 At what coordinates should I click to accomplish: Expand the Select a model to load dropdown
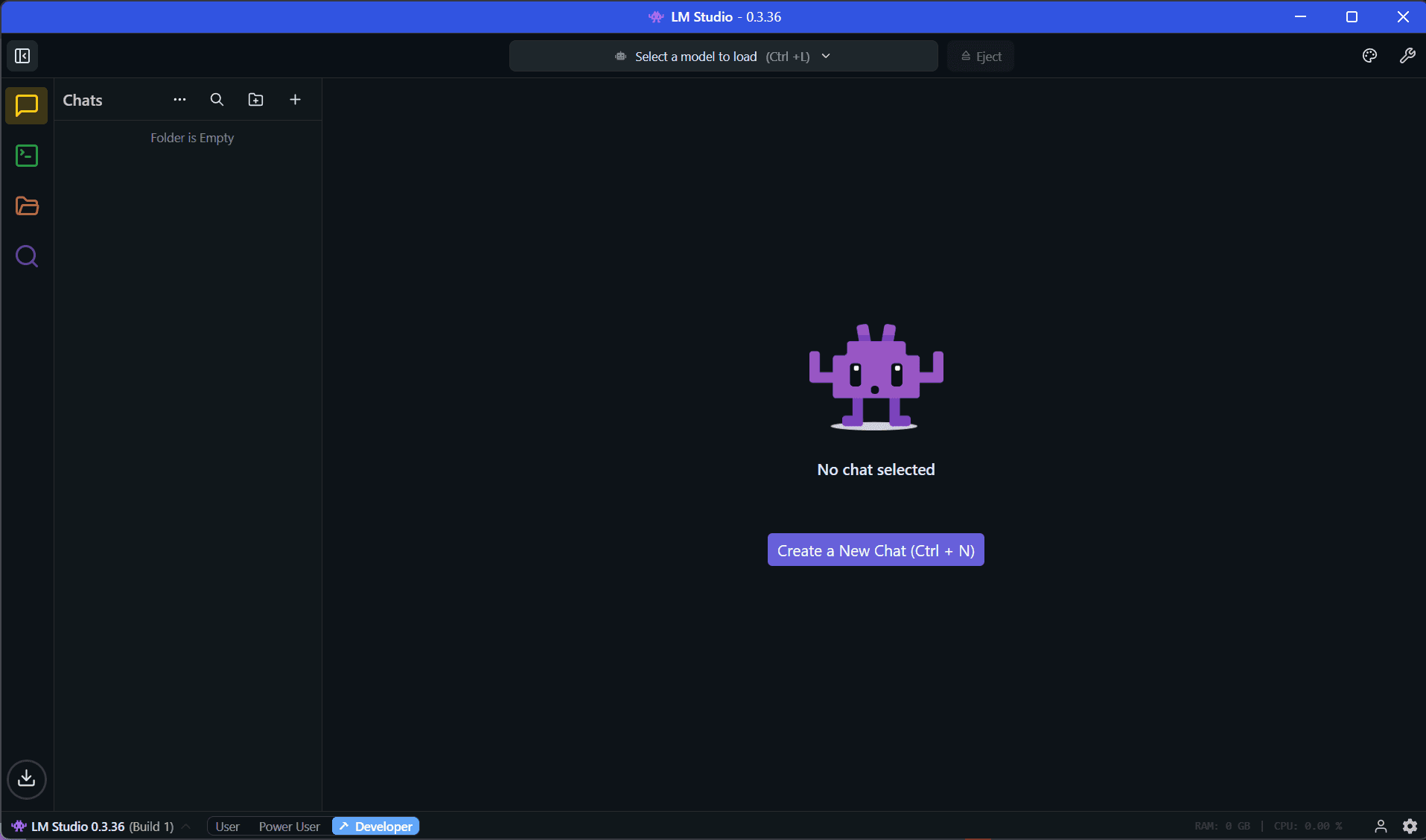pyautogui.click(x=722, y=57)
